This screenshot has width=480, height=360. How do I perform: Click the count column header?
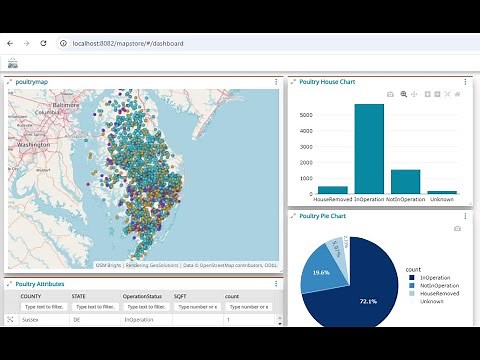tap(232, 296)
